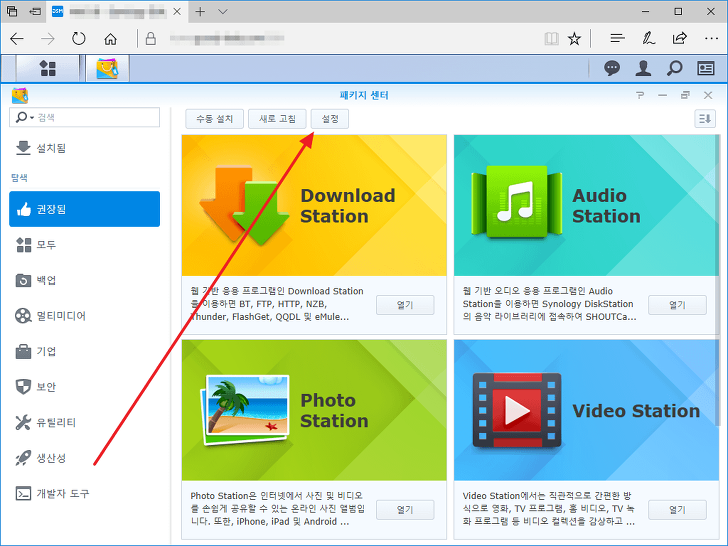
Task: Close the current browser tab
Action: tap(177, 12)
